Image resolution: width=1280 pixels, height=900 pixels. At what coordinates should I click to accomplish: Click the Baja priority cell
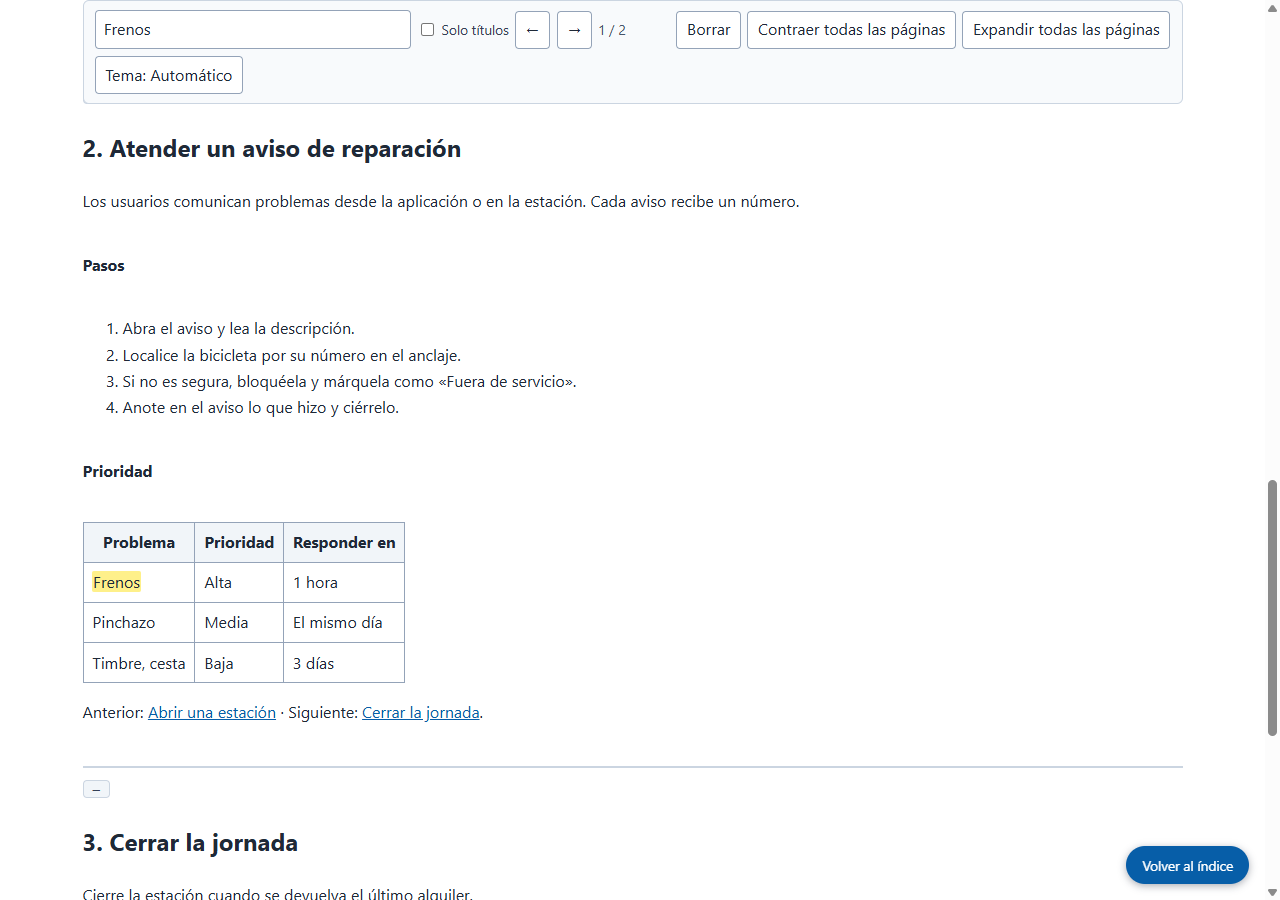pyautogui.click(x=239, y=663)
